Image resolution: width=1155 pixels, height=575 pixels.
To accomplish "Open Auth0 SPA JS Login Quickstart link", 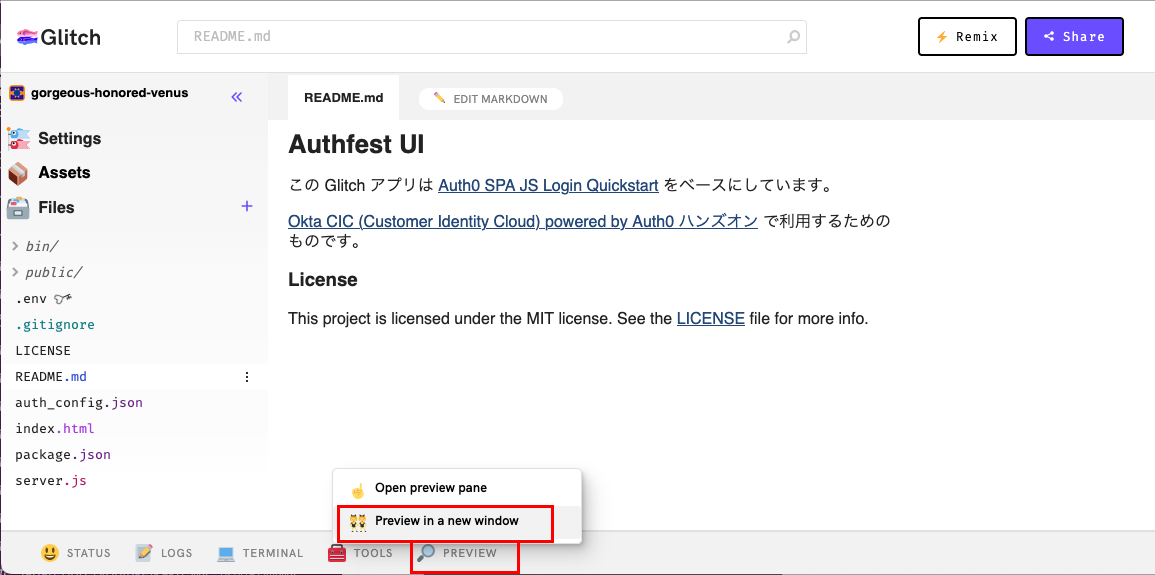I will tap(548, 186).
